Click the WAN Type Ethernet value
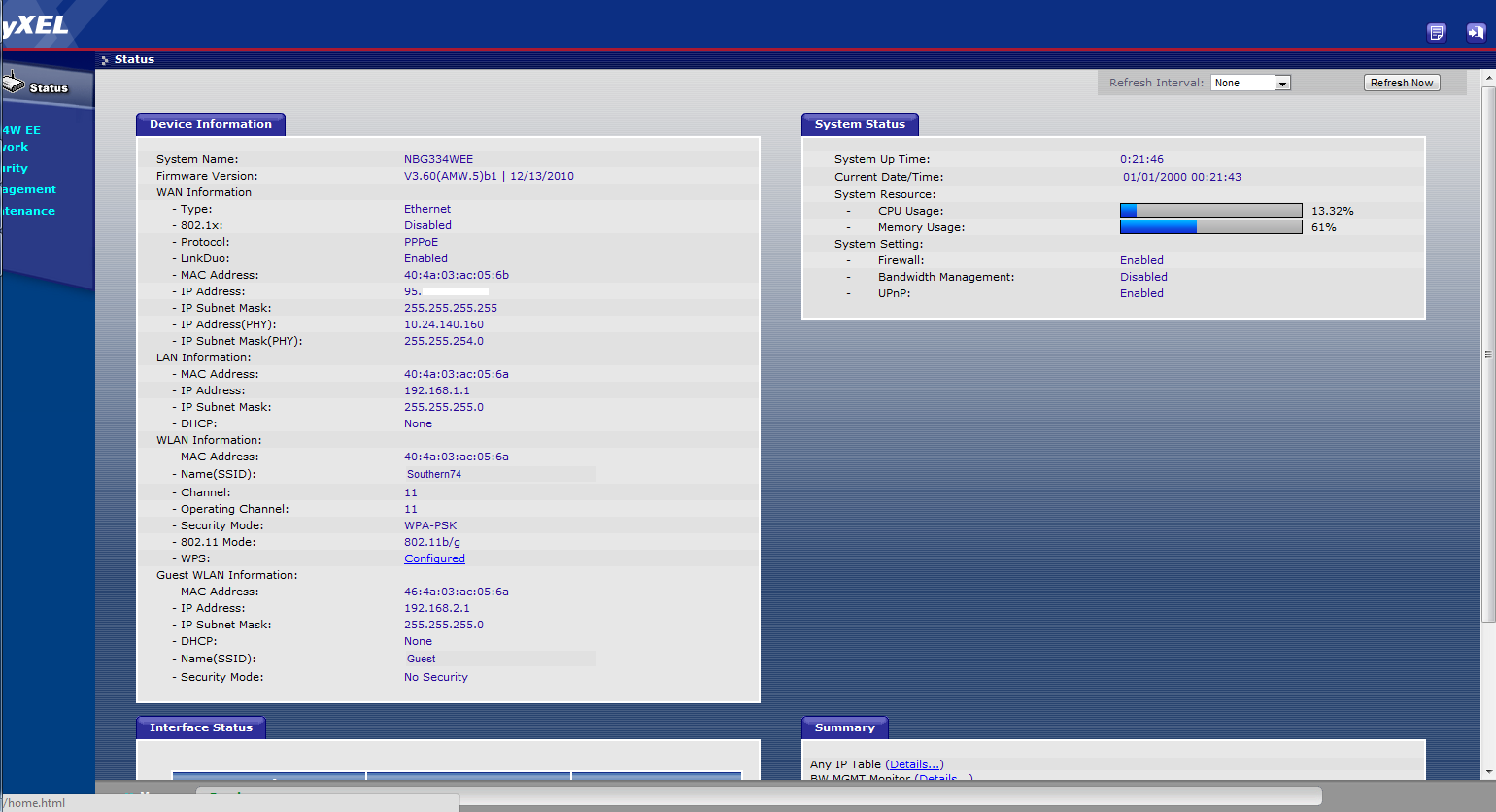This screenshot has height=812, width=1496. 427,209
